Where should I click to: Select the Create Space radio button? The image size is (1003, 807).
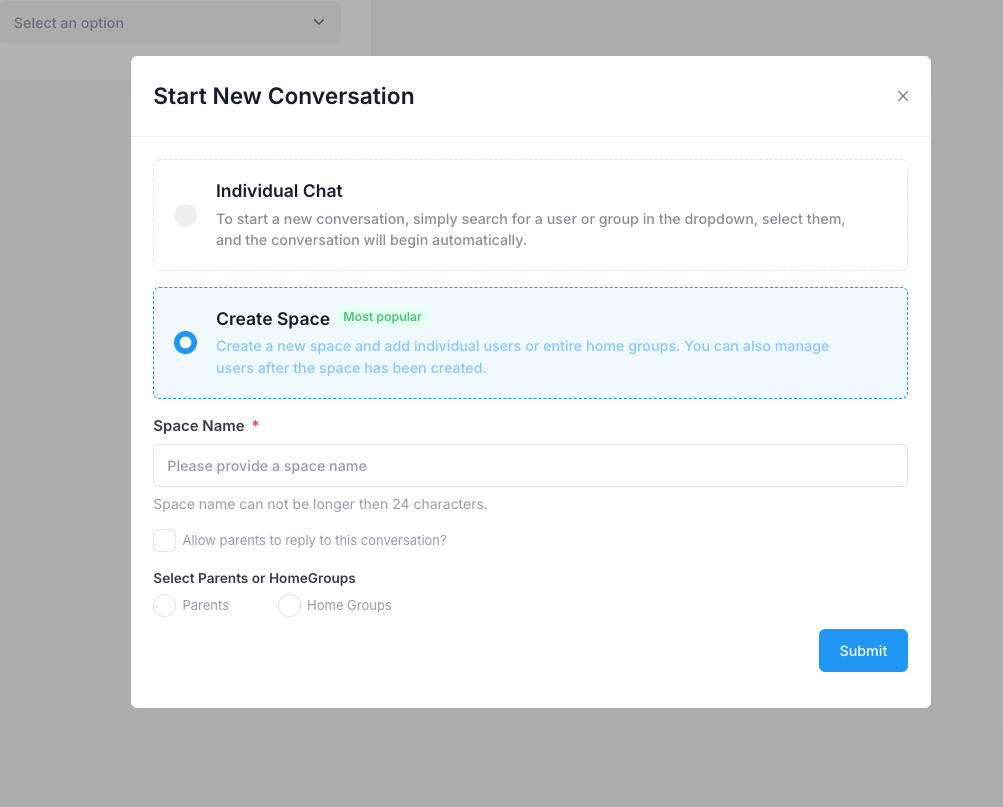(x=185, y=343)
